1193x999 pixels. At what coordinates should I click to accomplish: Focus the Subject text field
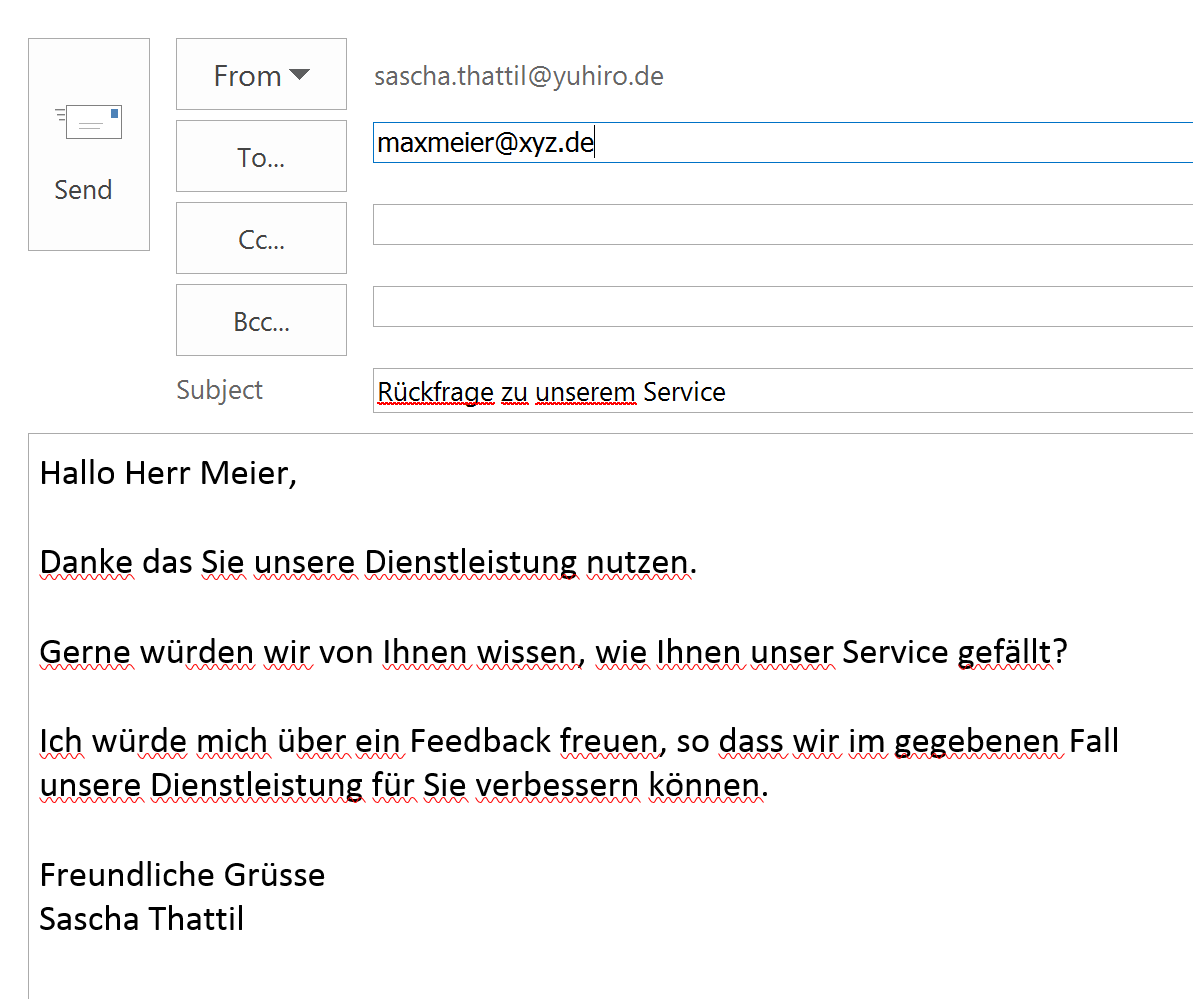tap(780, 391)
